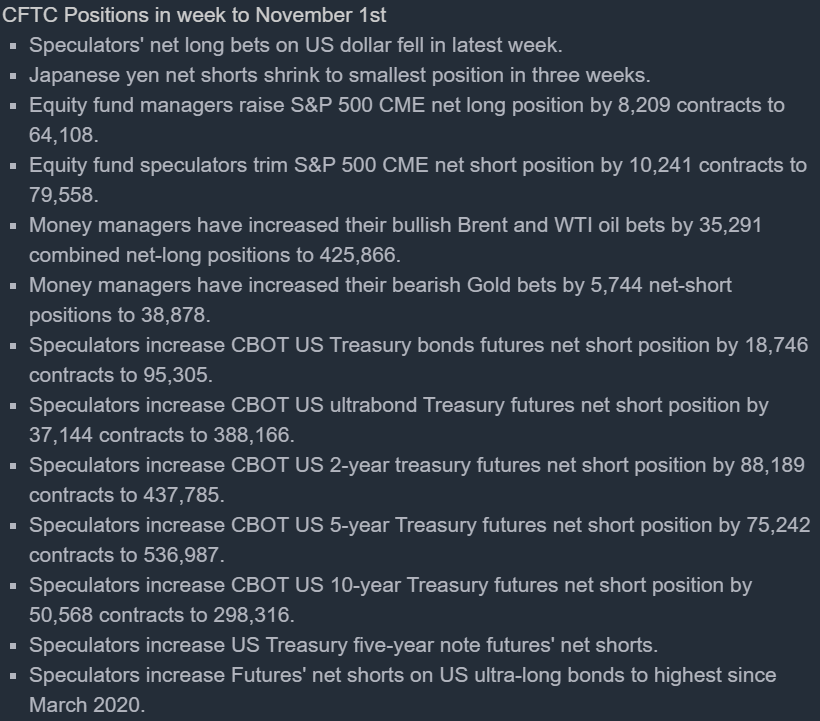This screenshot has width=820, height=721.
Task: Select the 2-year treasury futures line
Action: click(x=418, y=465)
